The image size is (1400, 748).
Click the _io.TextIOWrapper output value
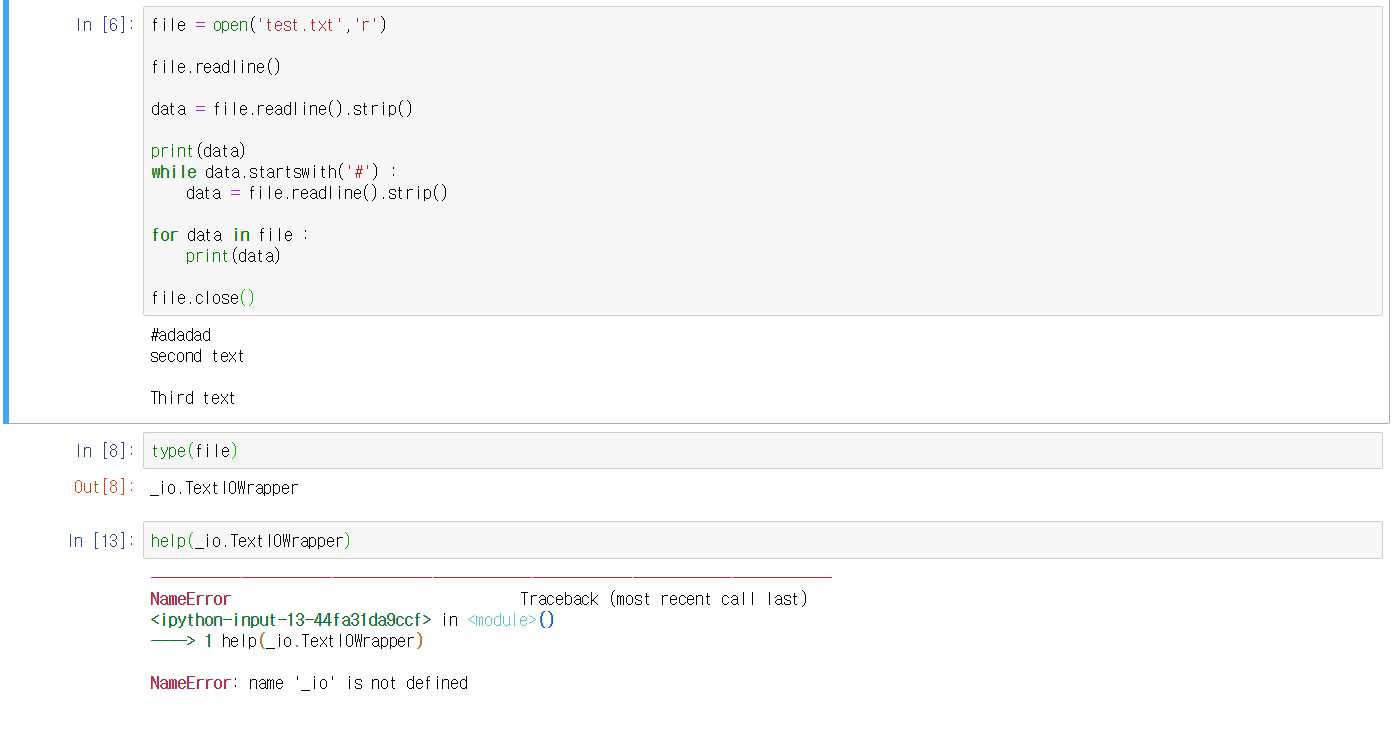click(224, 488)
